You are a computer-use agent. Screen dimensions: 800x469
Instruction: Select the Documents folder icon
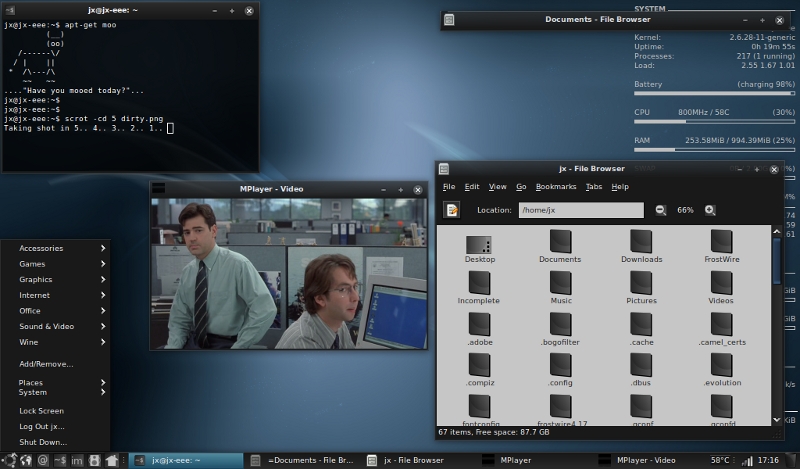[x=561, y=241]
